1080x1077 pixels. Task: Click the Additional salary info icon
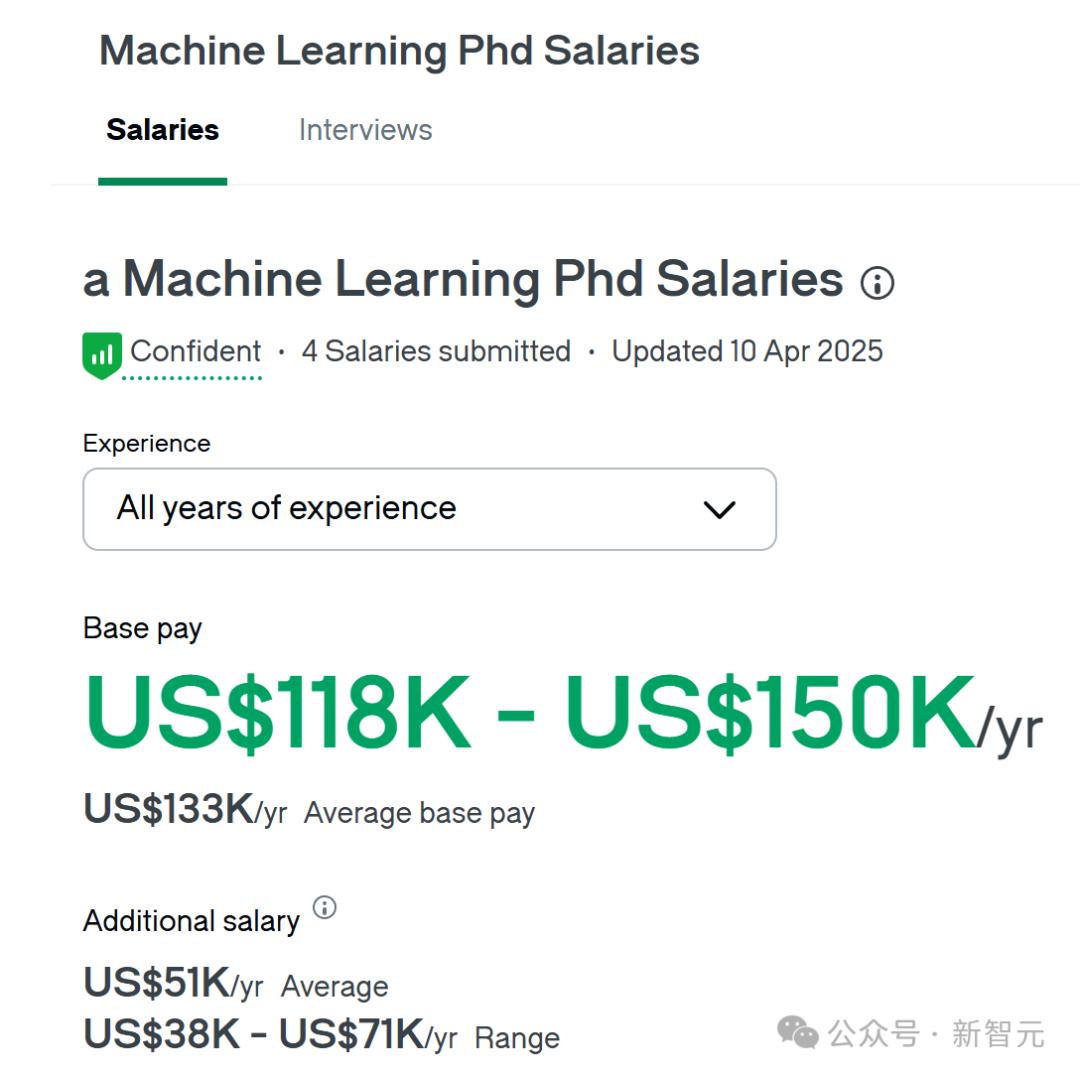tap(324, 908)
